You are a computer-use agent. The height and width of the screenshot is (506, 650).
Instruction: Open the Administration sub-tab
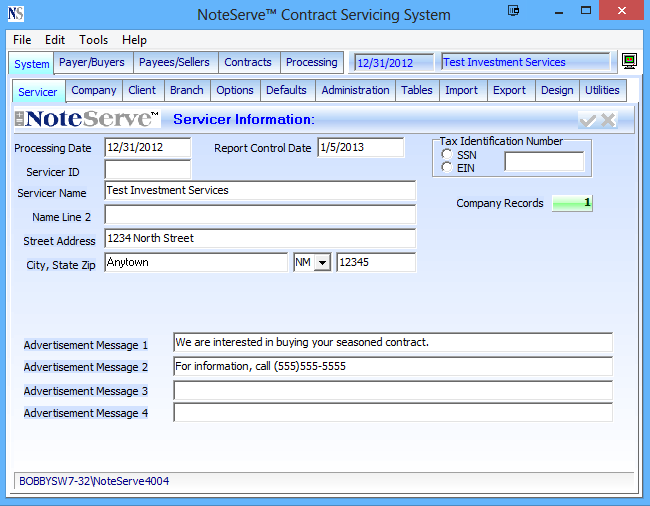point(355,90)
